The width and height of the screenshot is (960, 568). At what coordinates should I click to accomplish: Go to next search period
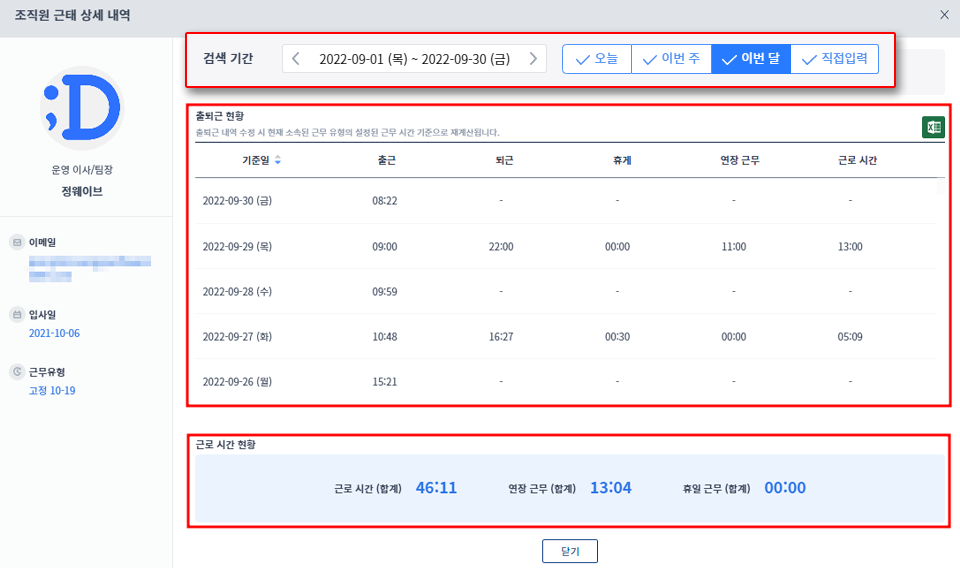coord(533,59)
